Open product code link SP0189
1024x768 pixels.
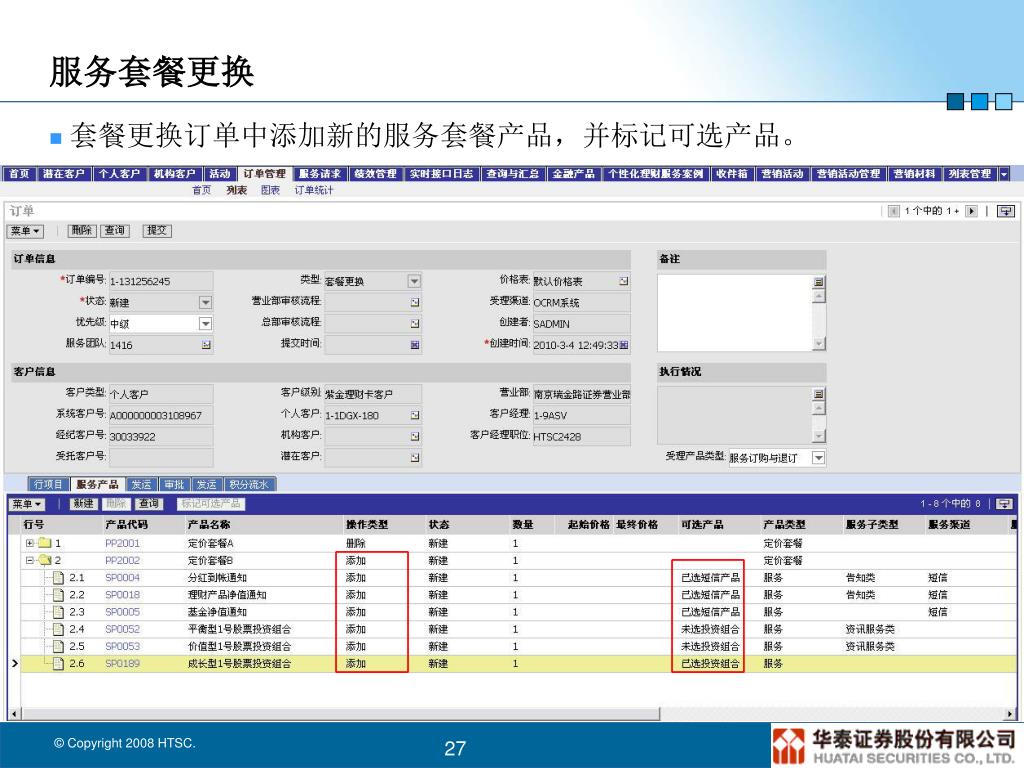122,664
